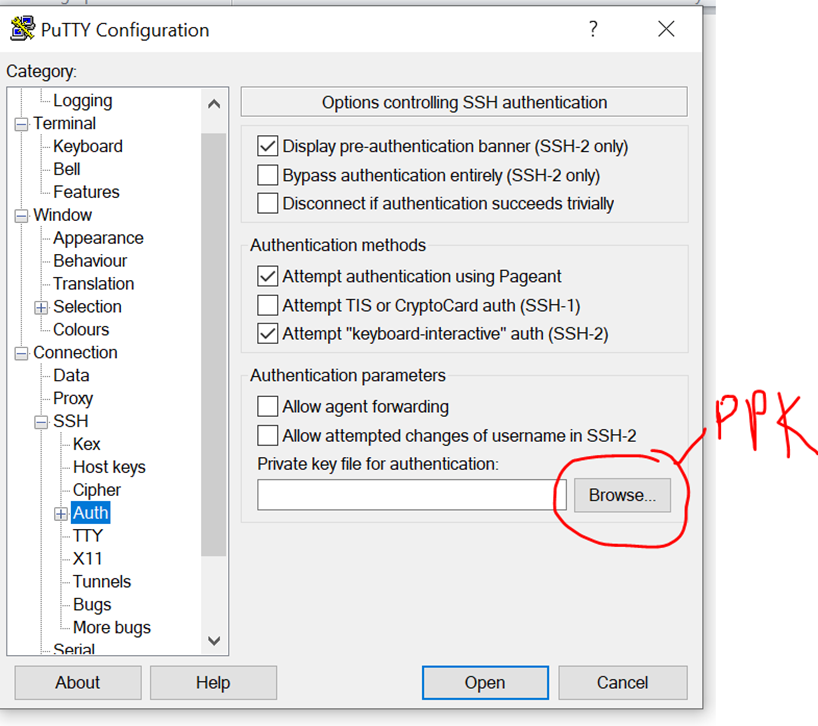Screen dimensions: 818x726
Task: Collapse the Connection tree node
Action: click(x=21, y=354)
